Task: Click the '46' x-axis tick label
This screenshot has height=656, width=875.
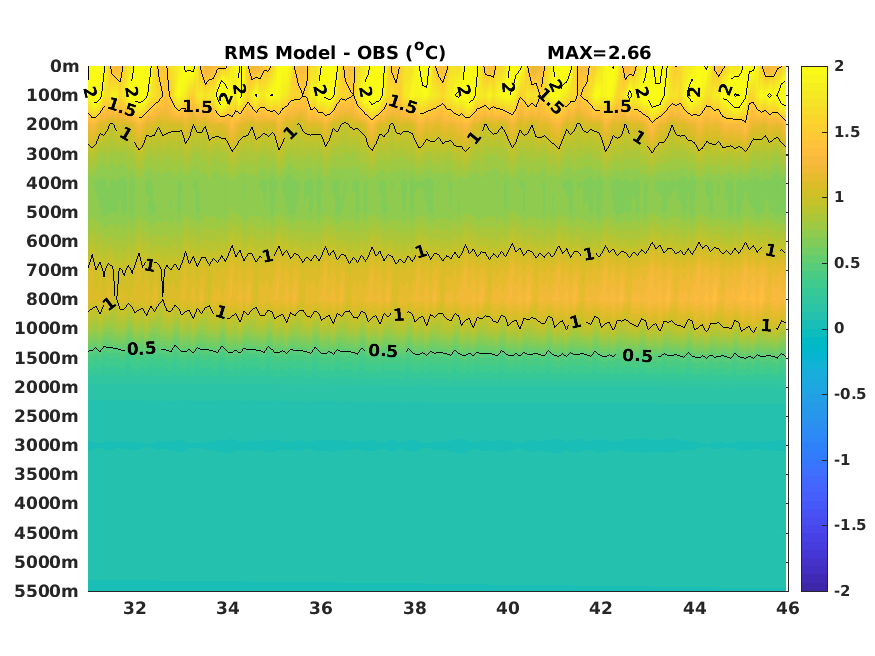Action: click(787, 608)
